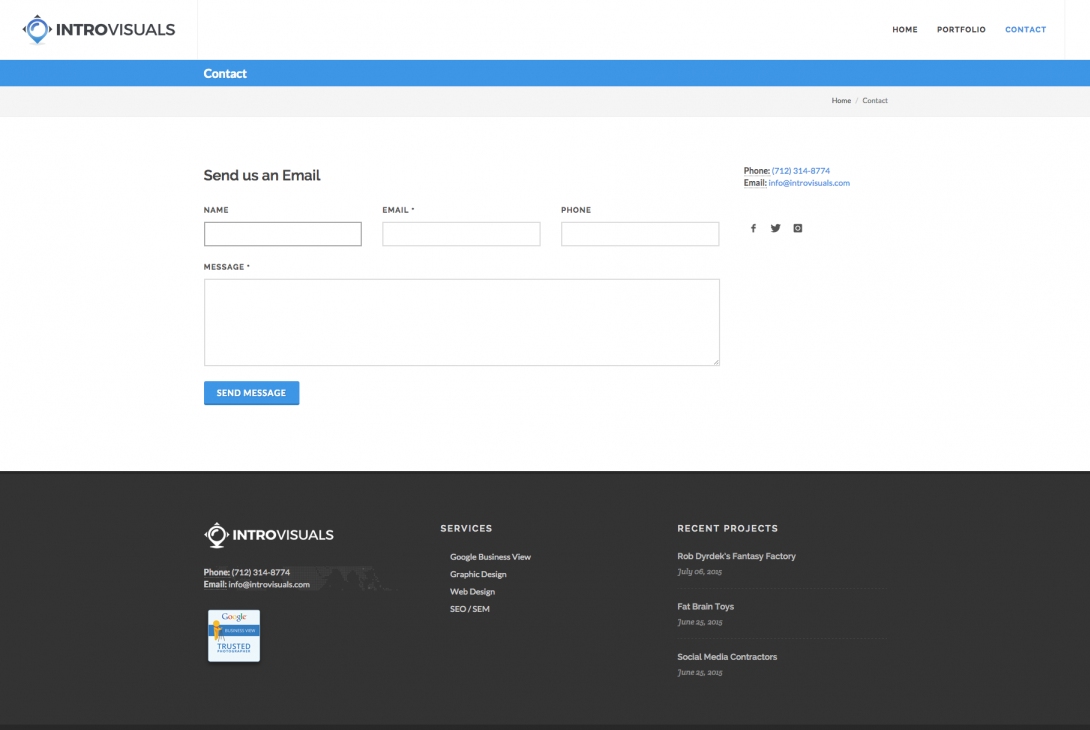Open the Fat Brain Toys project
This screenshot has width=1090, height=730.
[x=705, y=607]
